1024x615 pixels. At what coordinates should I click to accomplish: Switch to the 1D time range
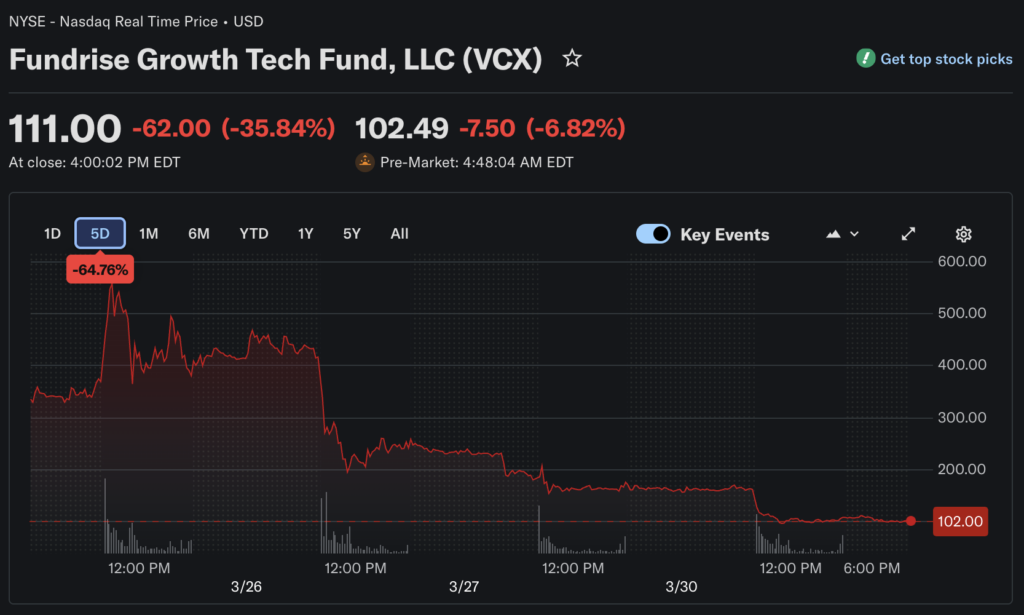coord(52,233)
